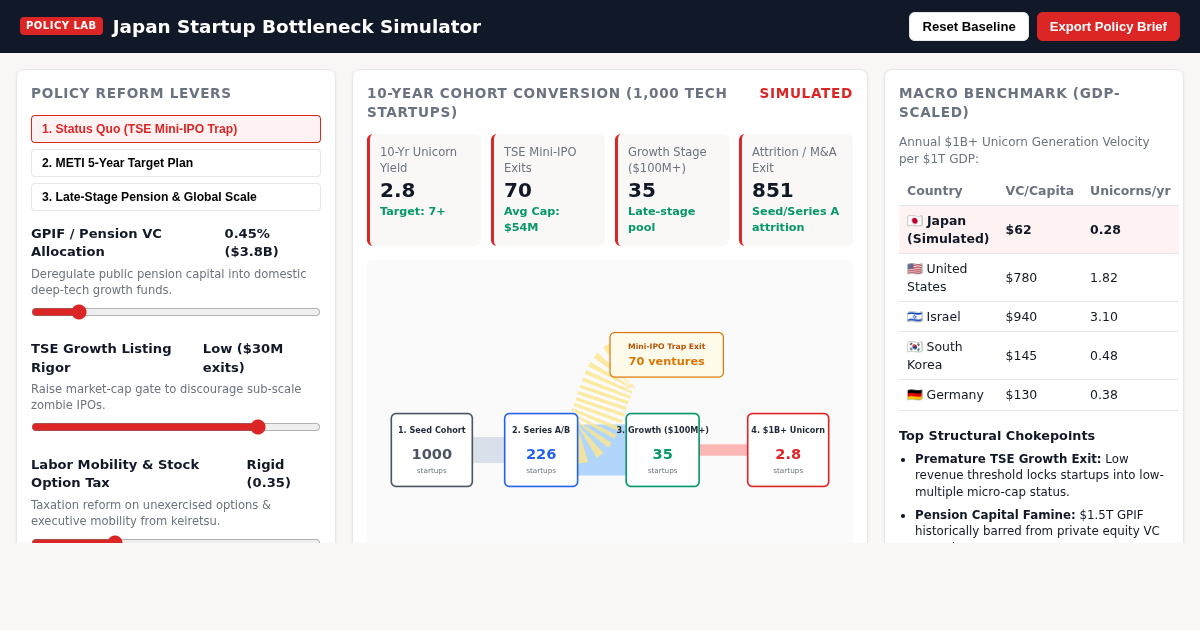Image resolution: width=1200 pixels, height=630 pixels.
Task: Click the Japan Startup Bottleneck Simulator title
Action: pos(297,26)
